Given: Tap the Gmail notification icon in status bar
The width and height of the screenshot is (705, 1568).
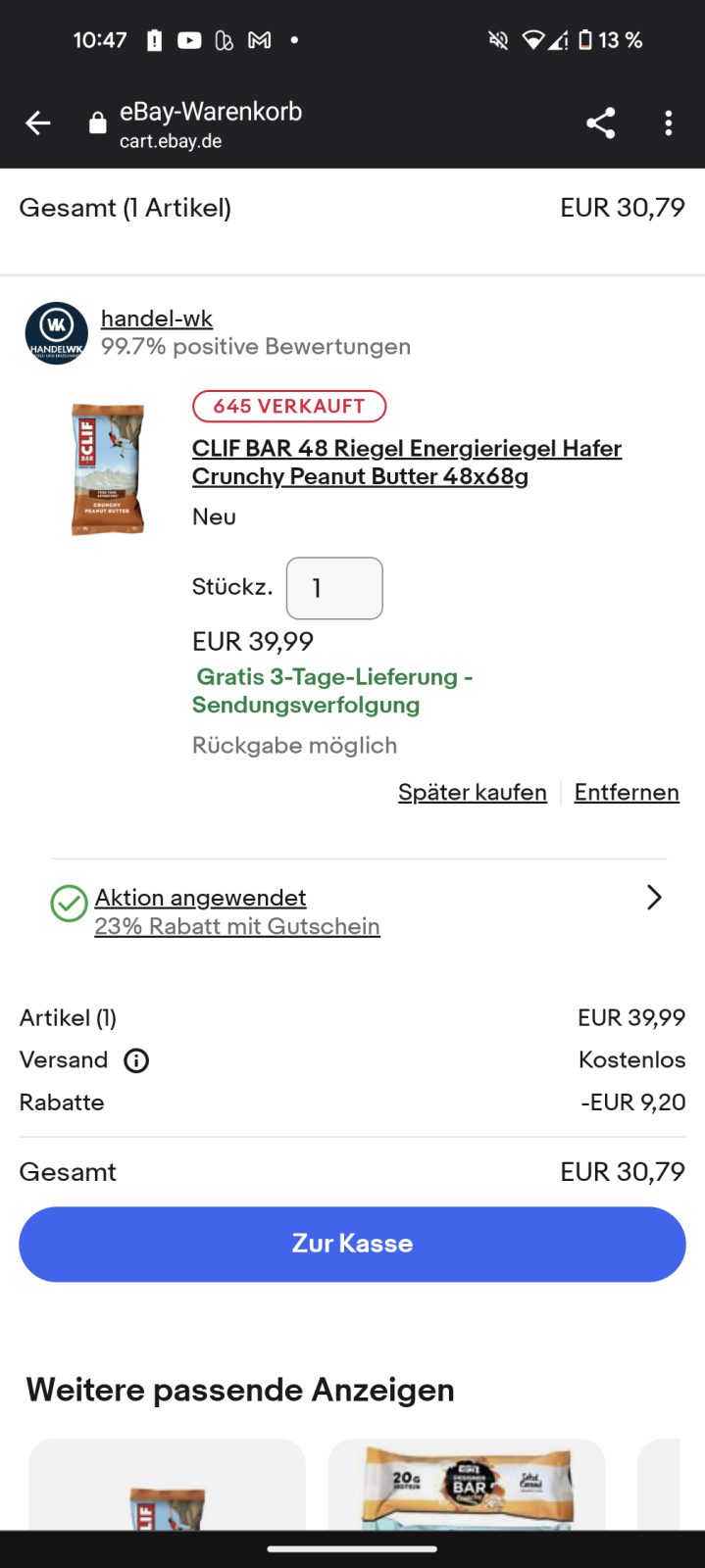Looking at the screenshot, I should click(x=260, y=40).
